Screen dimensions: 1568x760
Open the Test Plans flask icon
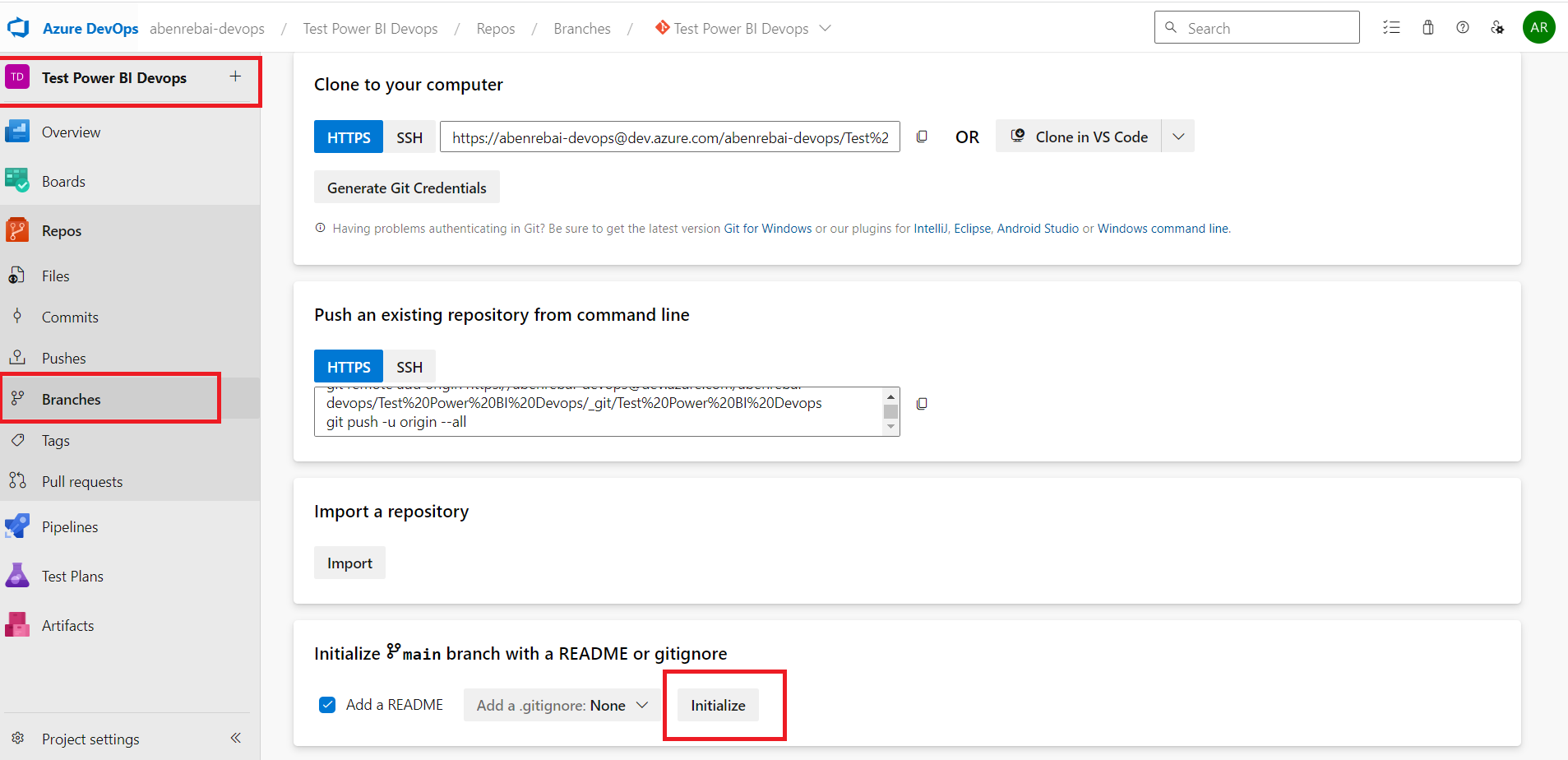pyautogui.click(x=17, y=576)
